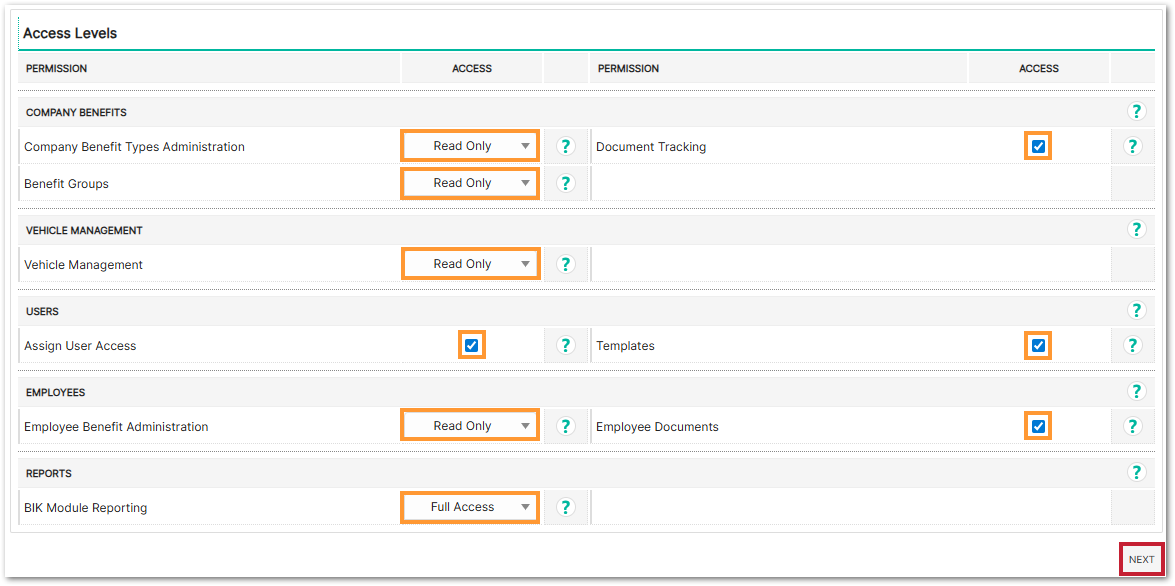The image size is (1175, 586).
Task: Untick the Employee Documents checkbox
Action: (x=1038, y=427)
